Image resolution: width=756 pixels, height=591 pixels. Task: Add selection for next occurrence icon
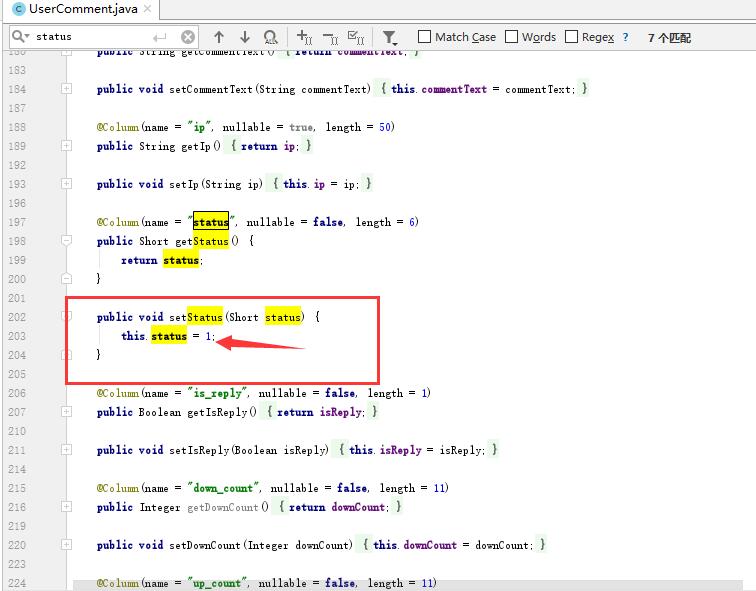305,38
